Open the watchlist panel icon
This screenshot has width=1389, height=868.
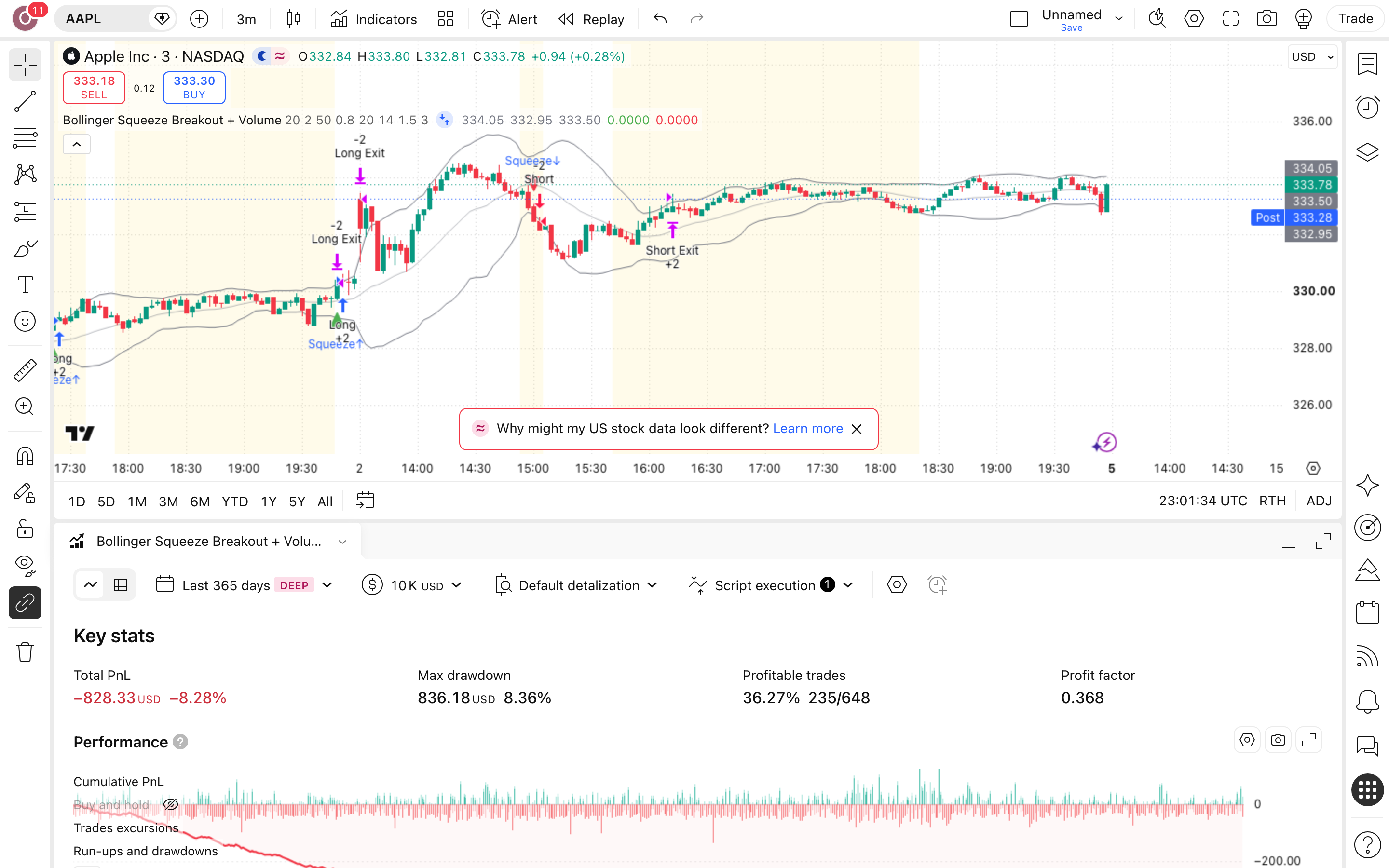click(1368, 64)
